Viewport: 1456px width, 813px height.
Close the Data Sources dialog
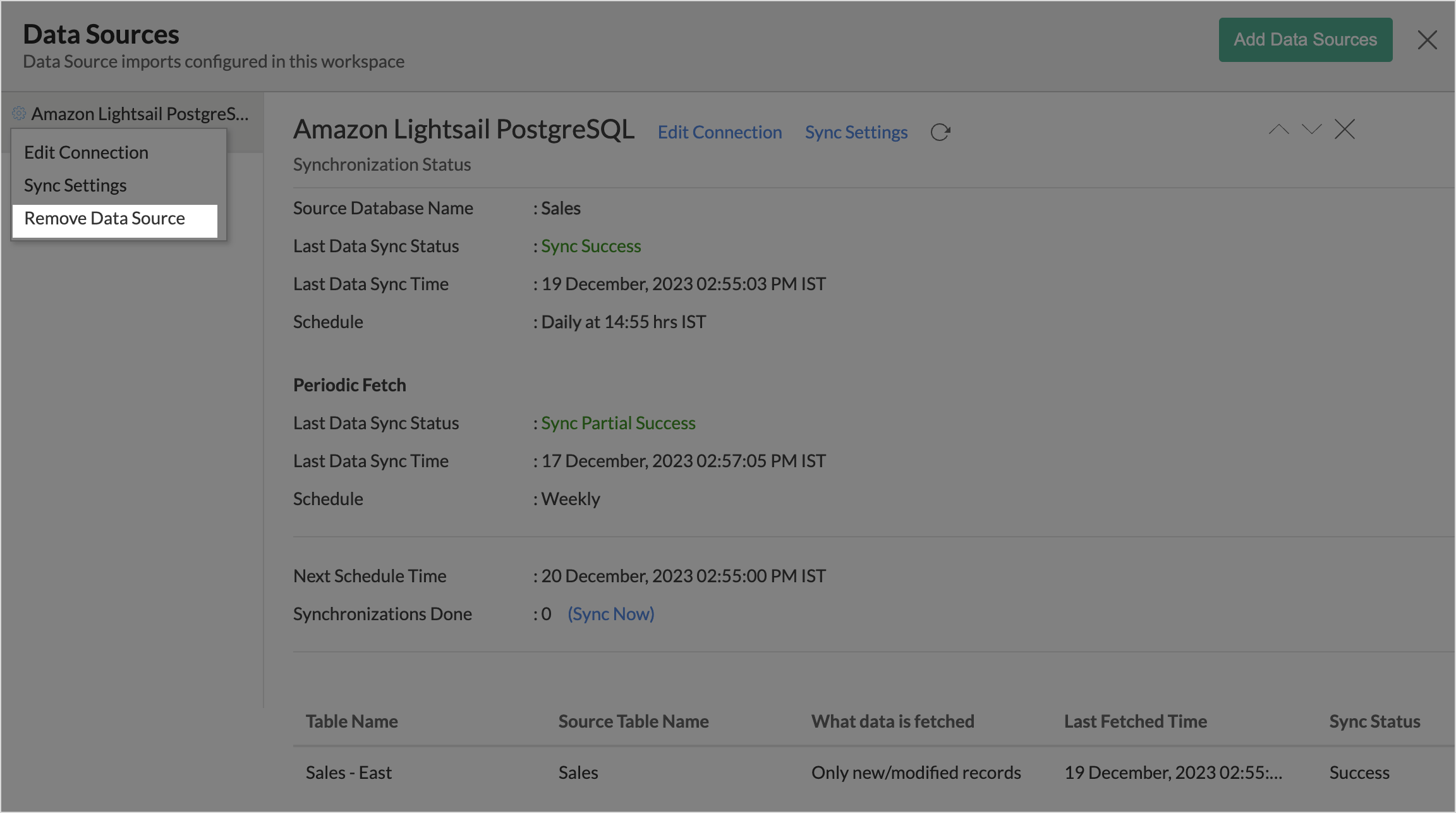pyautogui.click(x=1427, y=40)
